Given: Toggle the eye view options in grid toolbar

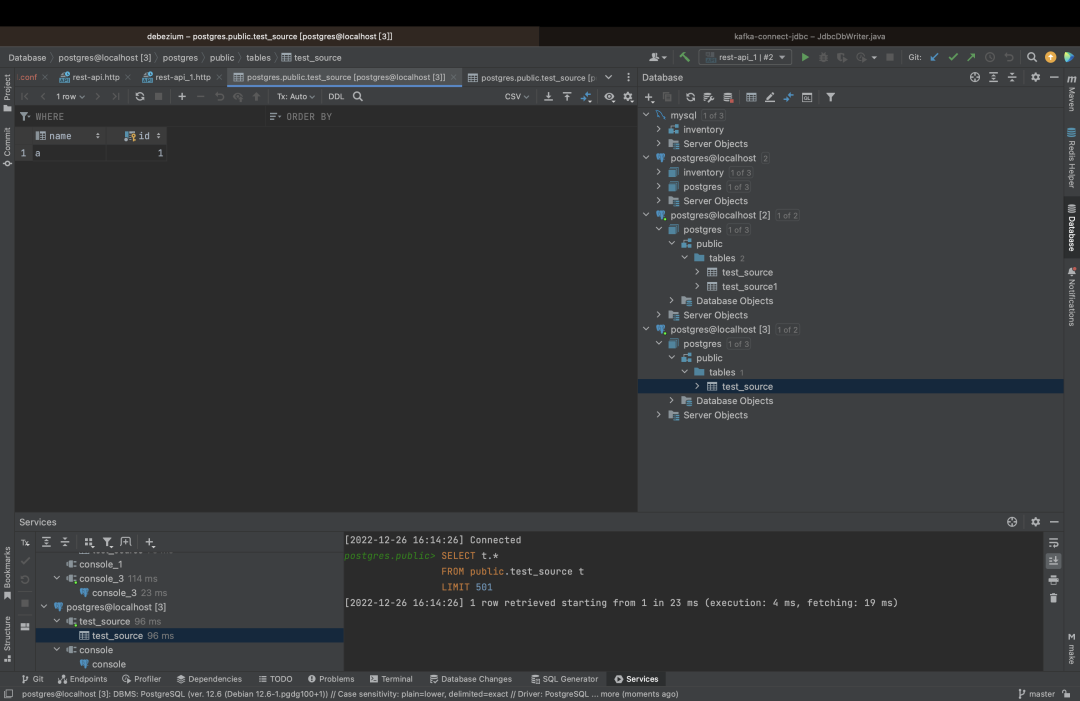Looking at the screenshot, I should (609, 97).
